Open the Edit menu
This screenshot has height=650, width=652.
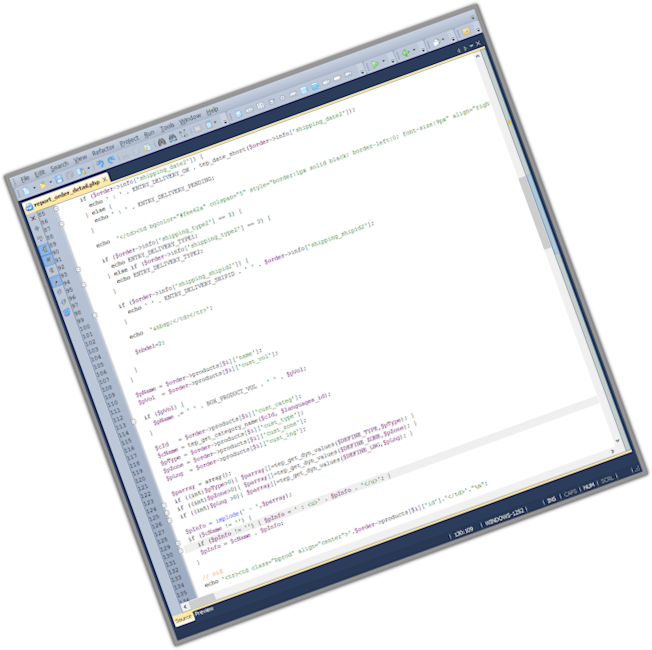tap(40, 173)
